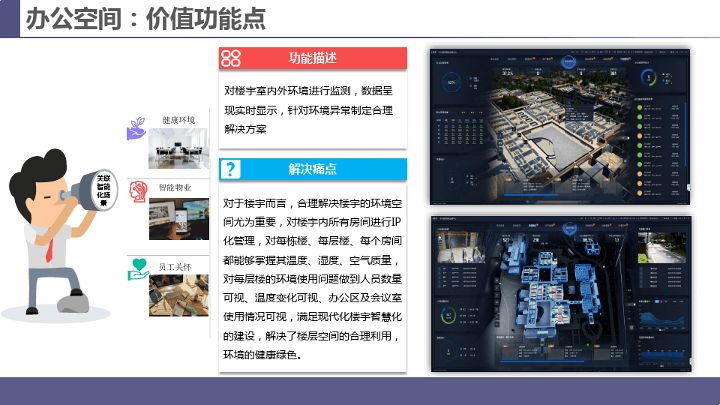Open the desk collage photo under 员工关怀
Viewport: 720px width, 405px height.
click(x=179, y=295)
